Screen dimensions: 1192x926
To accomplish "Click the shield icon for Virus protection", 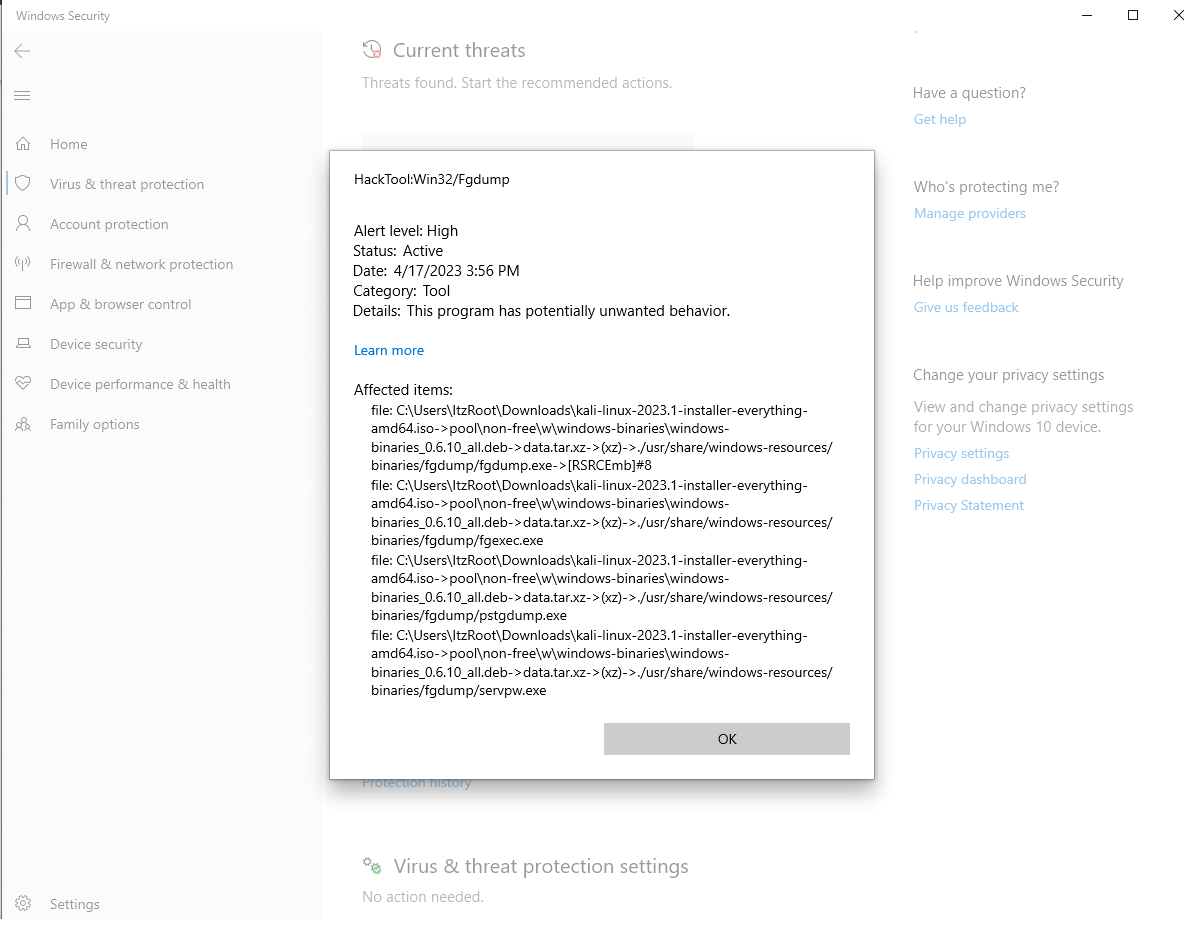I will click(24, 183).
